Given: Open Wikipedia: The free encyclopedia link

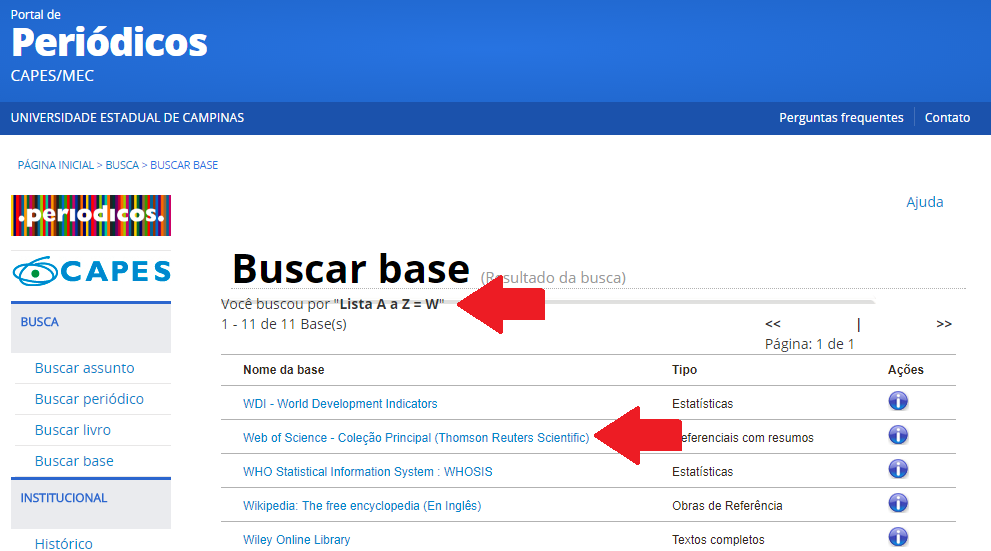Looking at the screenshot, I should tap(362, 506).
